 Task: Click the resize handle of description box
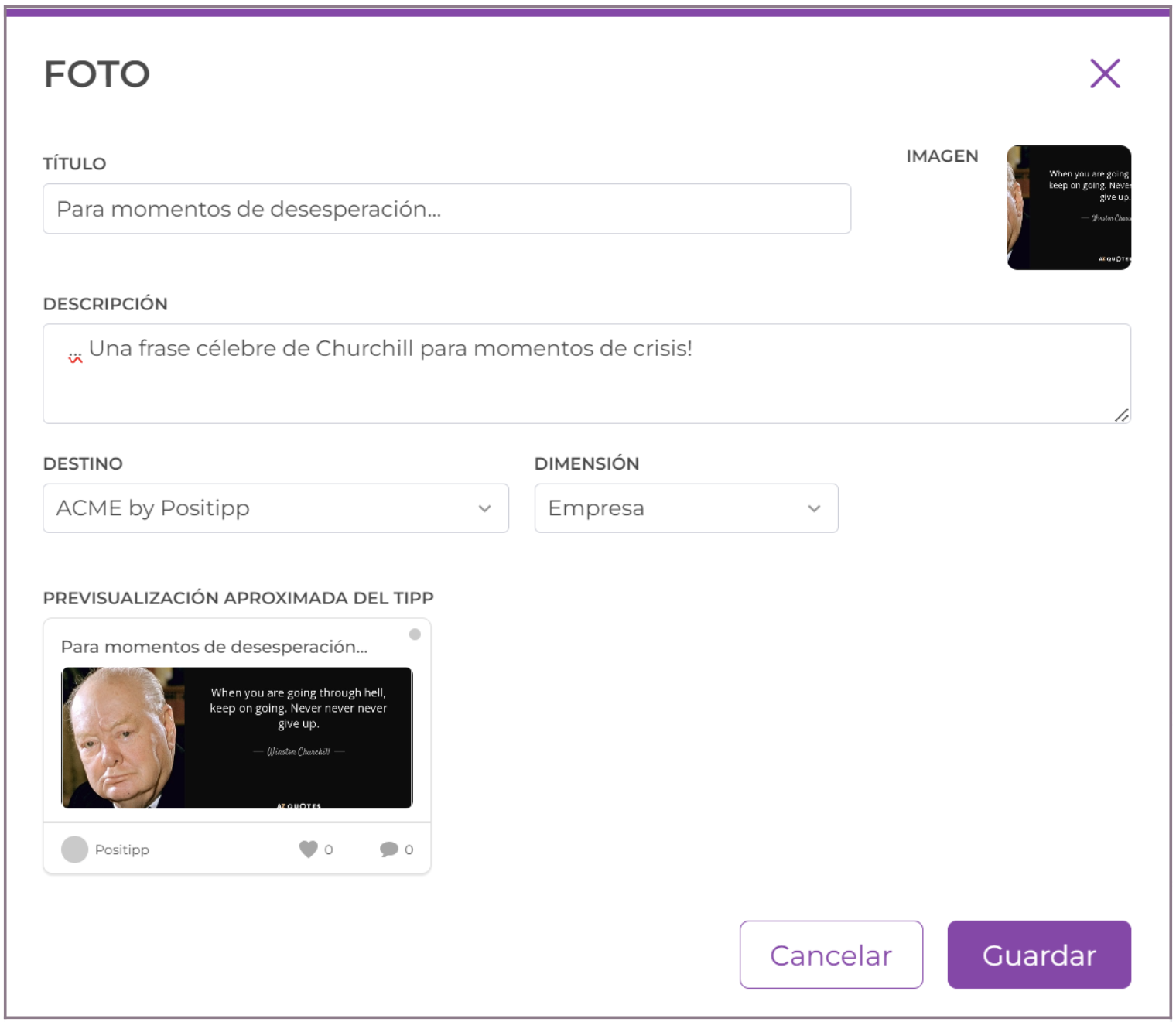click(x=1122, y=415)
